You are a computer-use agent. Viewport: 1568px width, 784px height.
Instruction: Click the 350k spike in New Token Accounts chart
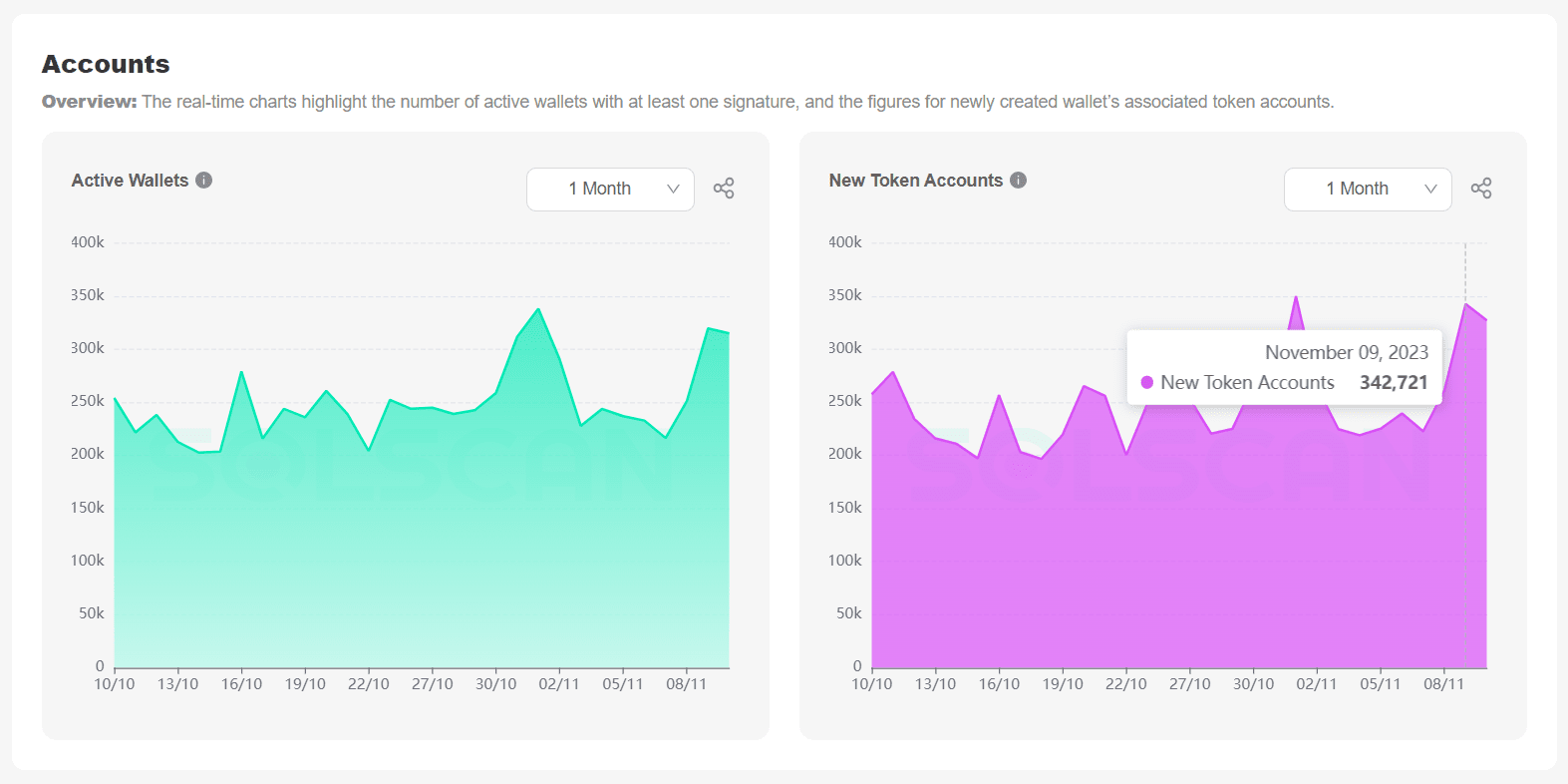coord(1296,297)
